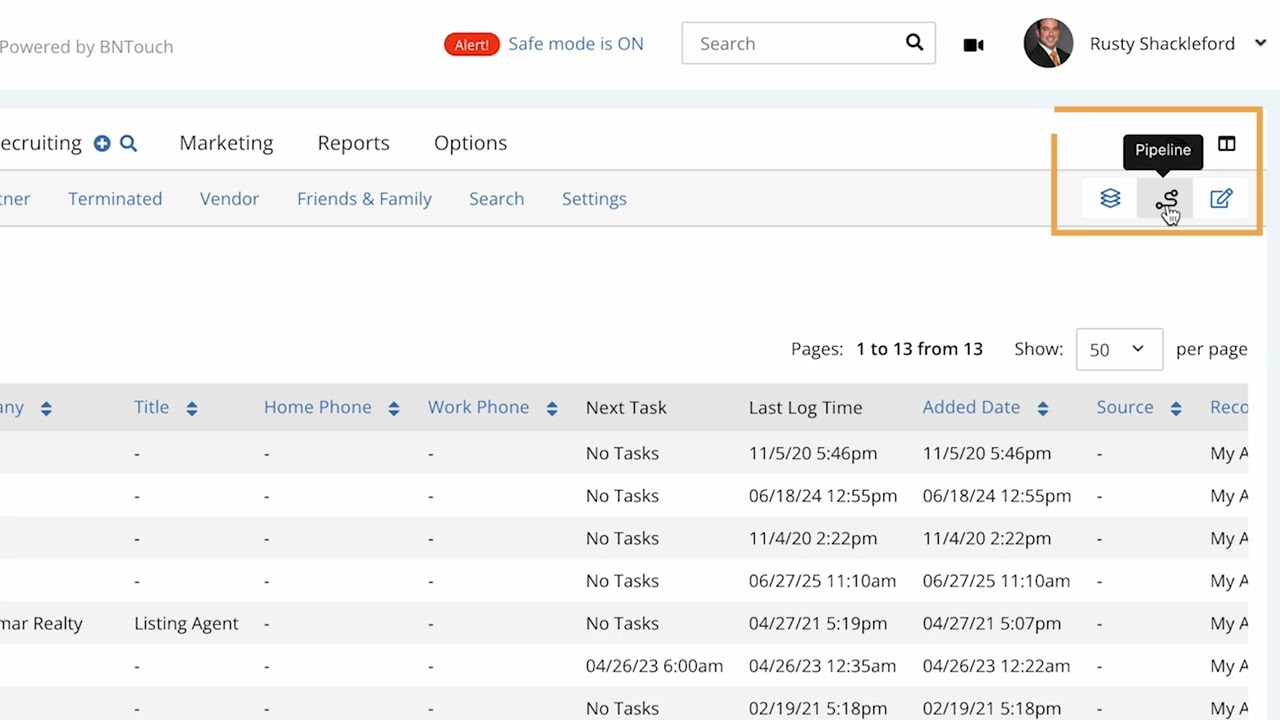The width and height of the screenshot is (1280, 720).
Task: Click added date 04/27/21 5:07pm
Action: [x=992, y=623]
